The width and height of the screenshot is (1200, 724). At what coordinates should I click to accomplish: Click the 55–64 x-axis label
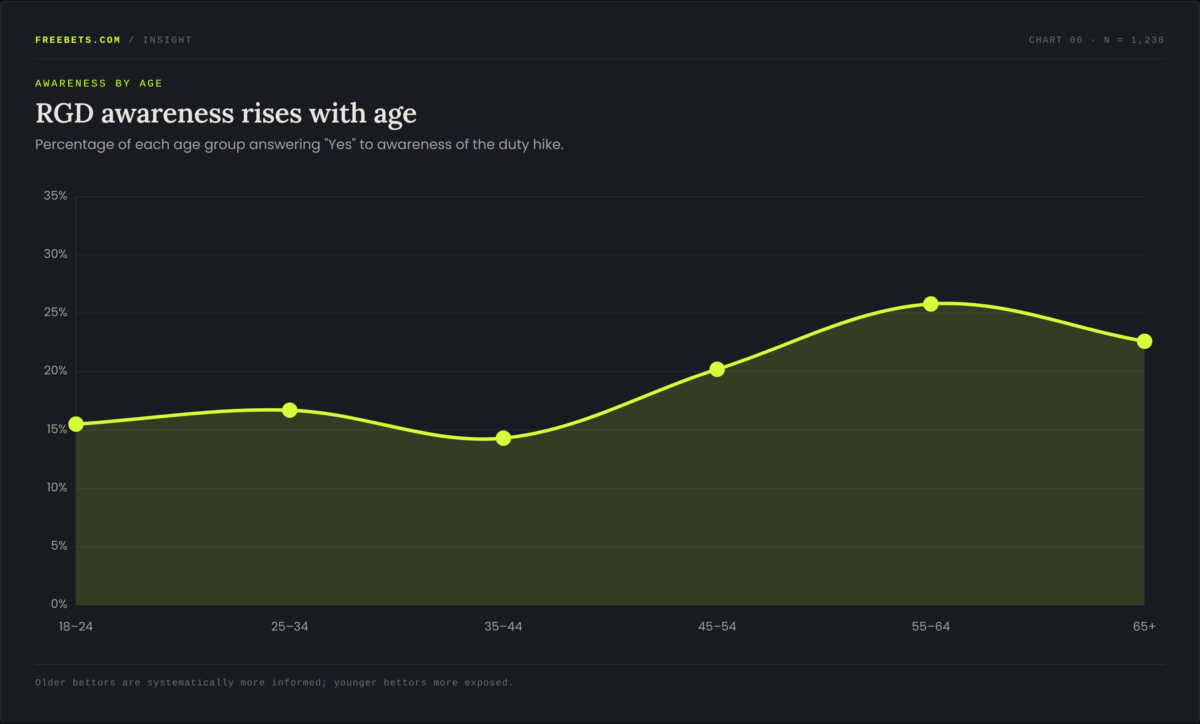(x=931, y=626)
